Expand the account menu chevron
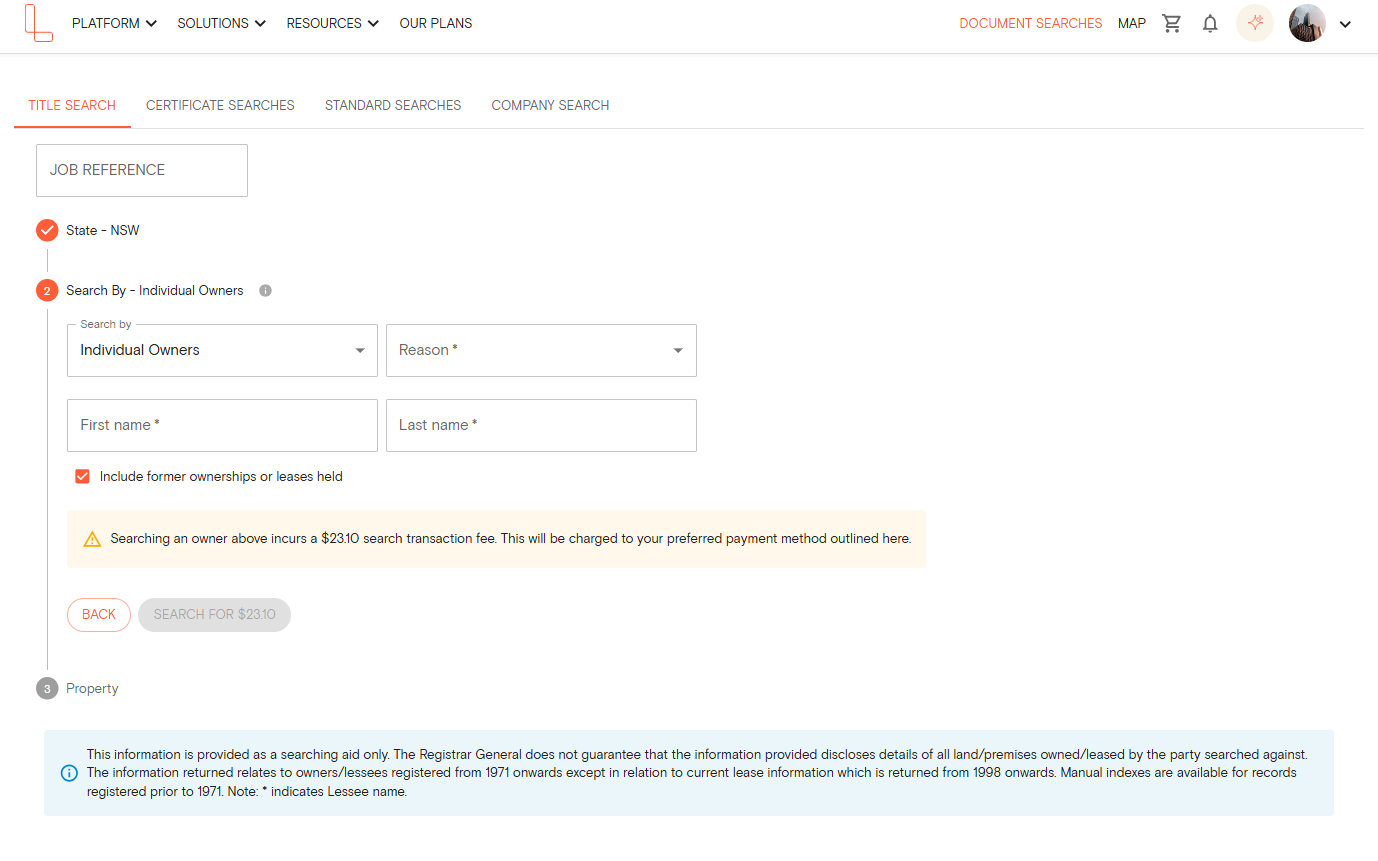The height and width of the screenshot is (861, 1378). [1345, 24]
